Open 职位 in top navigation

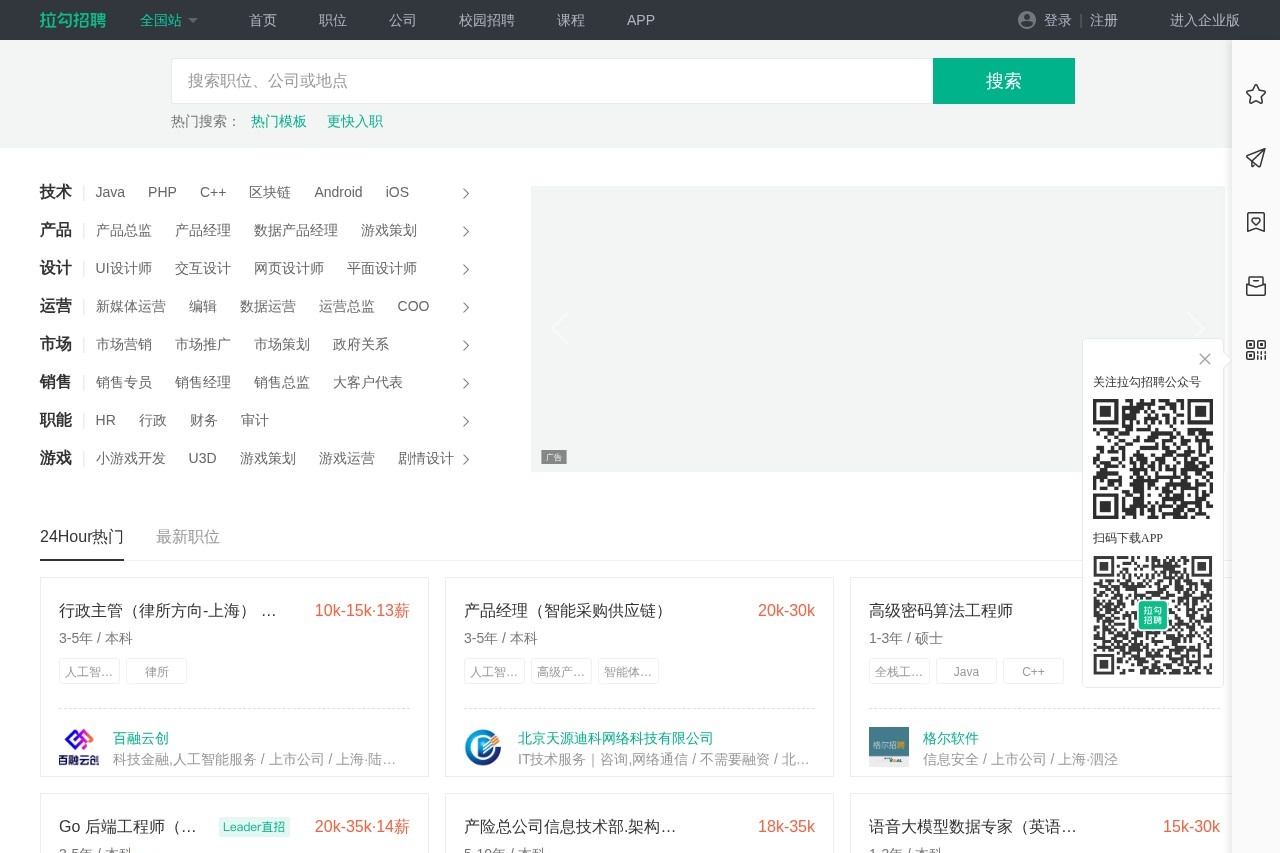pyautogui.click(x=333, y=20)
